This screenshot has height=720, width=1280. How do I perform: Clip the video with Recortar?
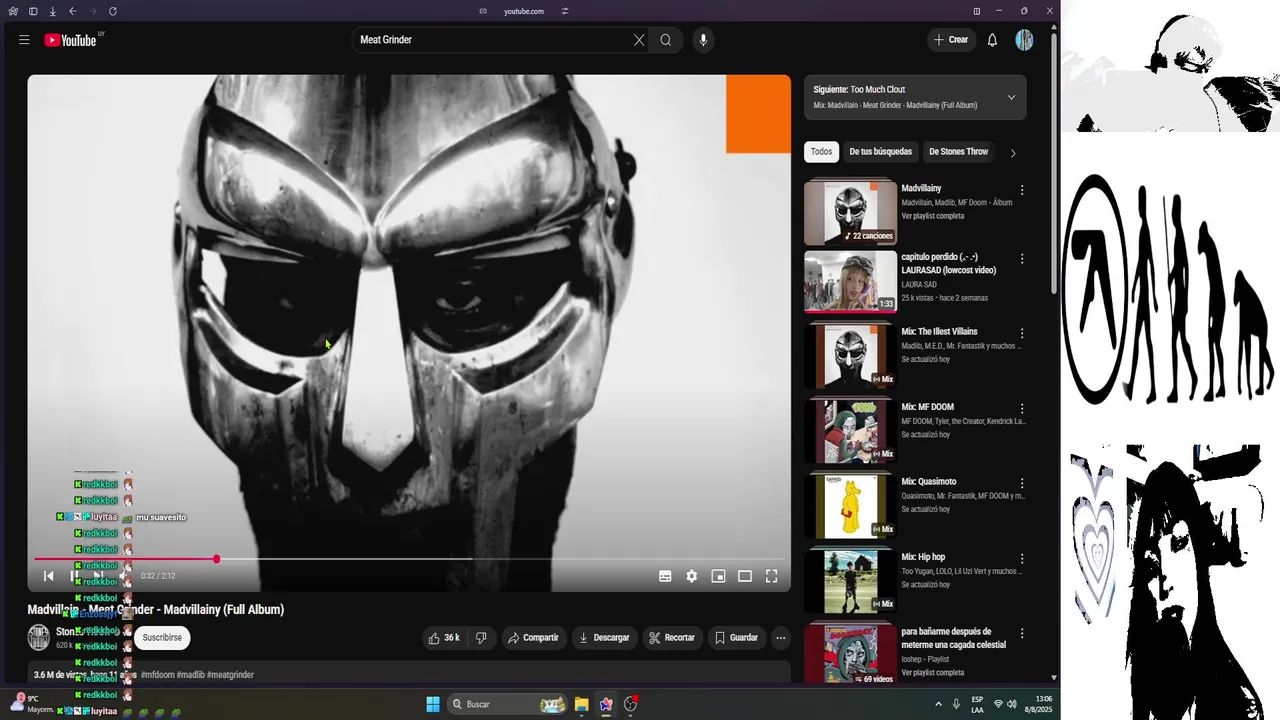(x=671, y=638)
